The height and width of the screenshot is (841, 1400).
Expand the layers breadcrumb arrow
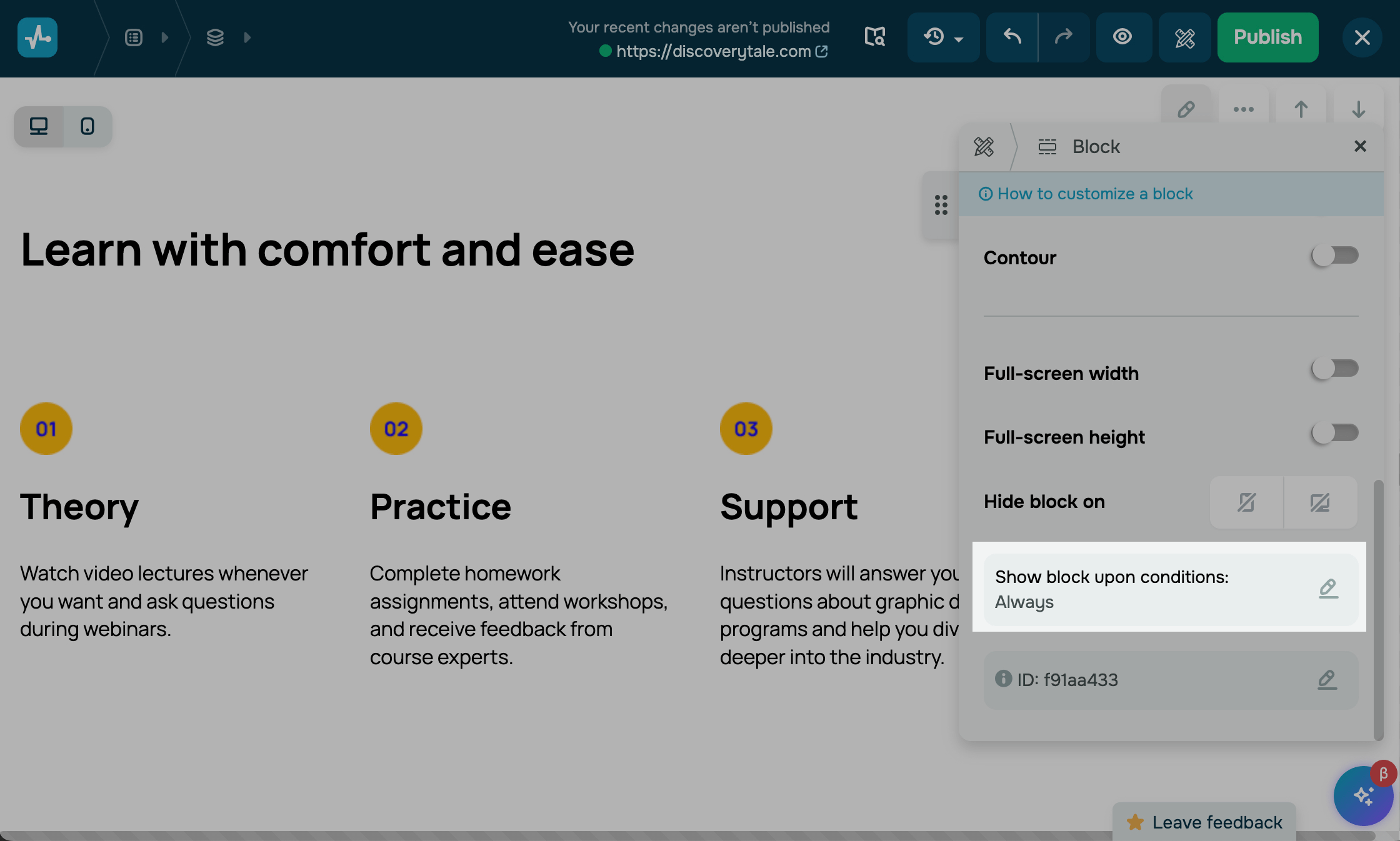coord(247,37)
